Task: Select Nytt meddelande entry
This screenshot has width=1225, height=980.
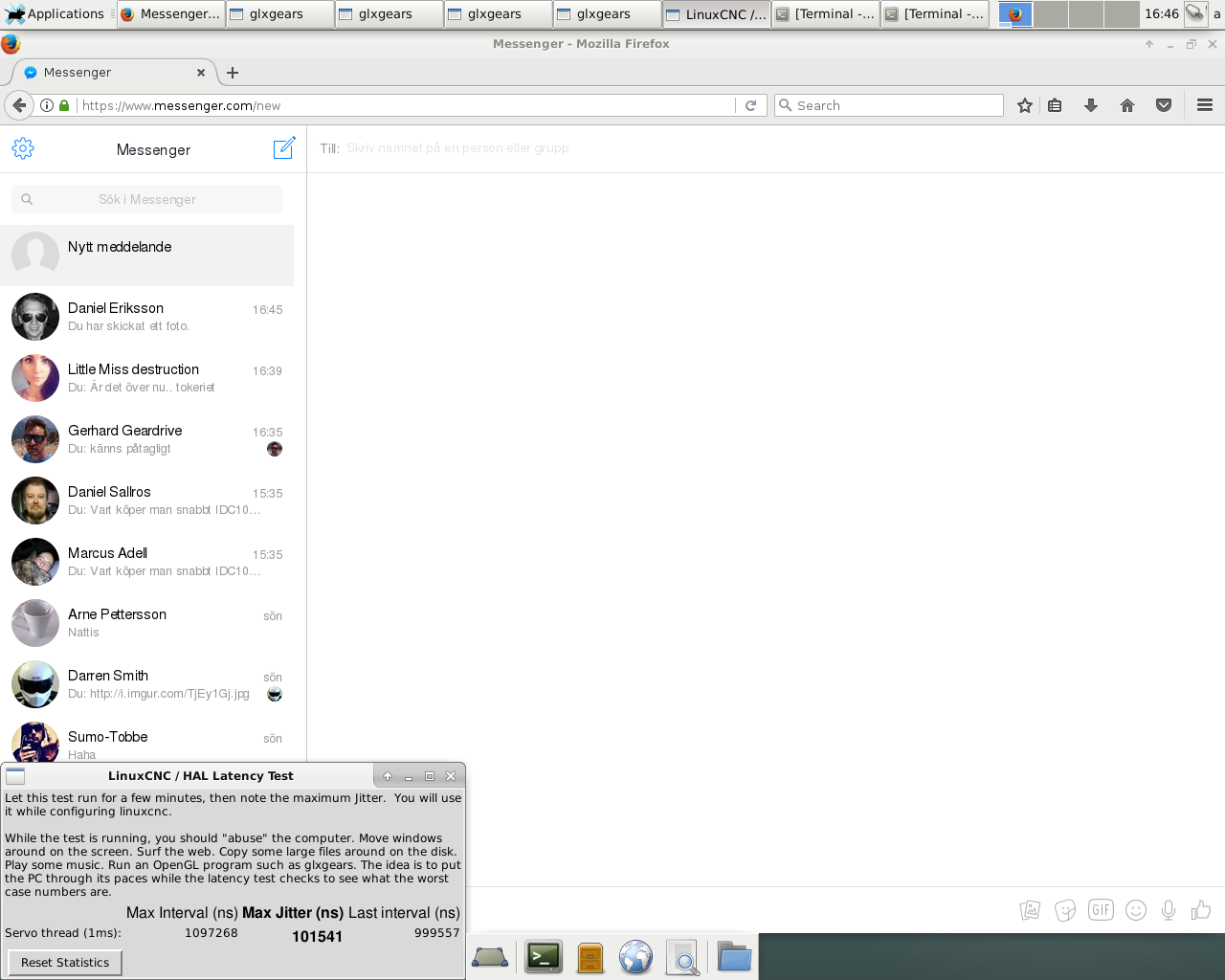Action: [x=147, y=256]
